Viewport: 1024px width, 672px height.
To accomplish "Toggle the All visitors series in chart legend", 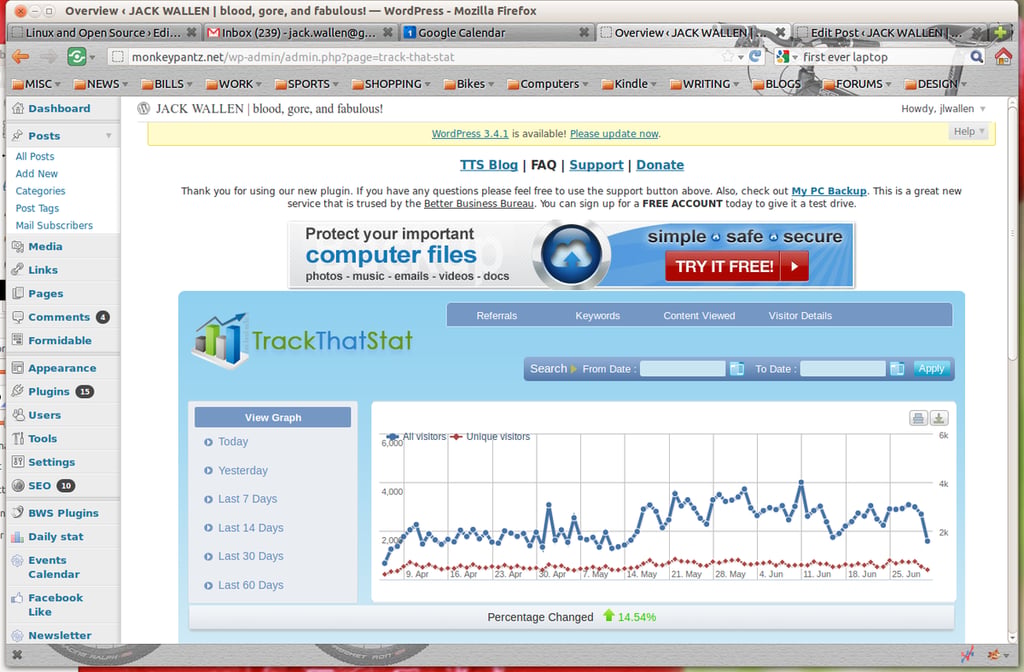I will [x=416, y=436].
